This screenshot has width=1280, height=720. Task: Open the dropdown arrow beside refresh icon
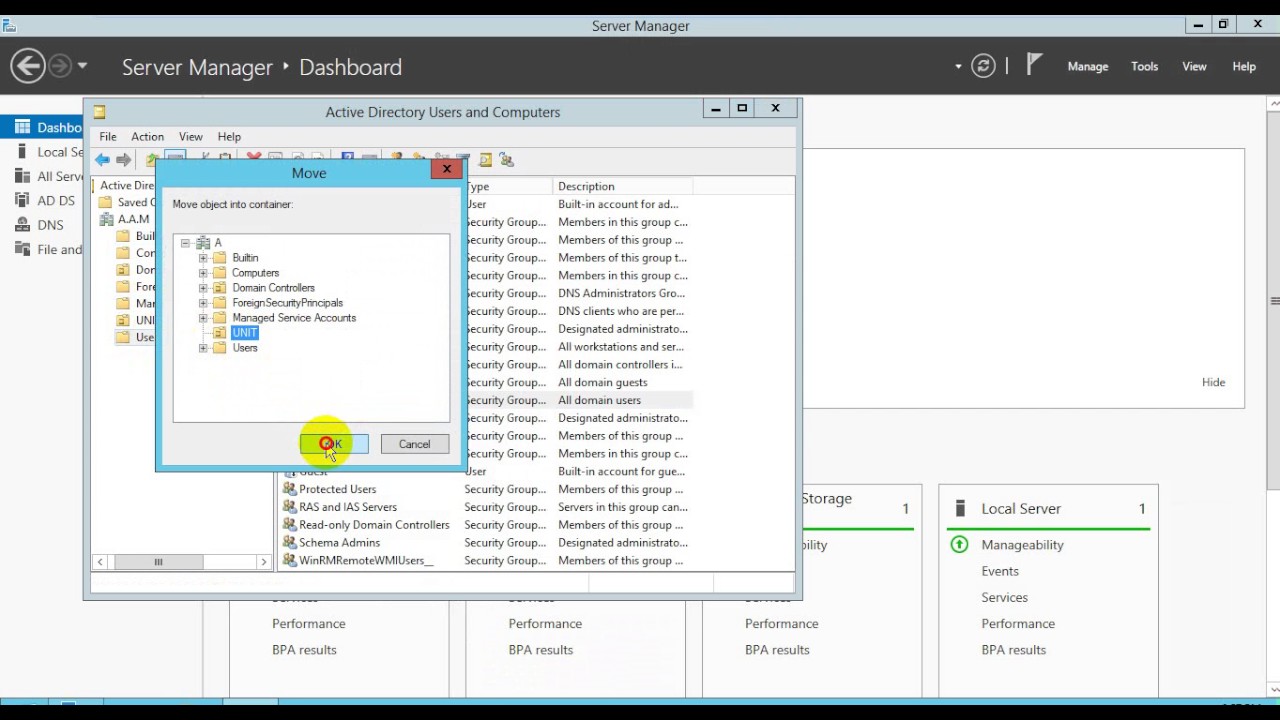[958, 66]
